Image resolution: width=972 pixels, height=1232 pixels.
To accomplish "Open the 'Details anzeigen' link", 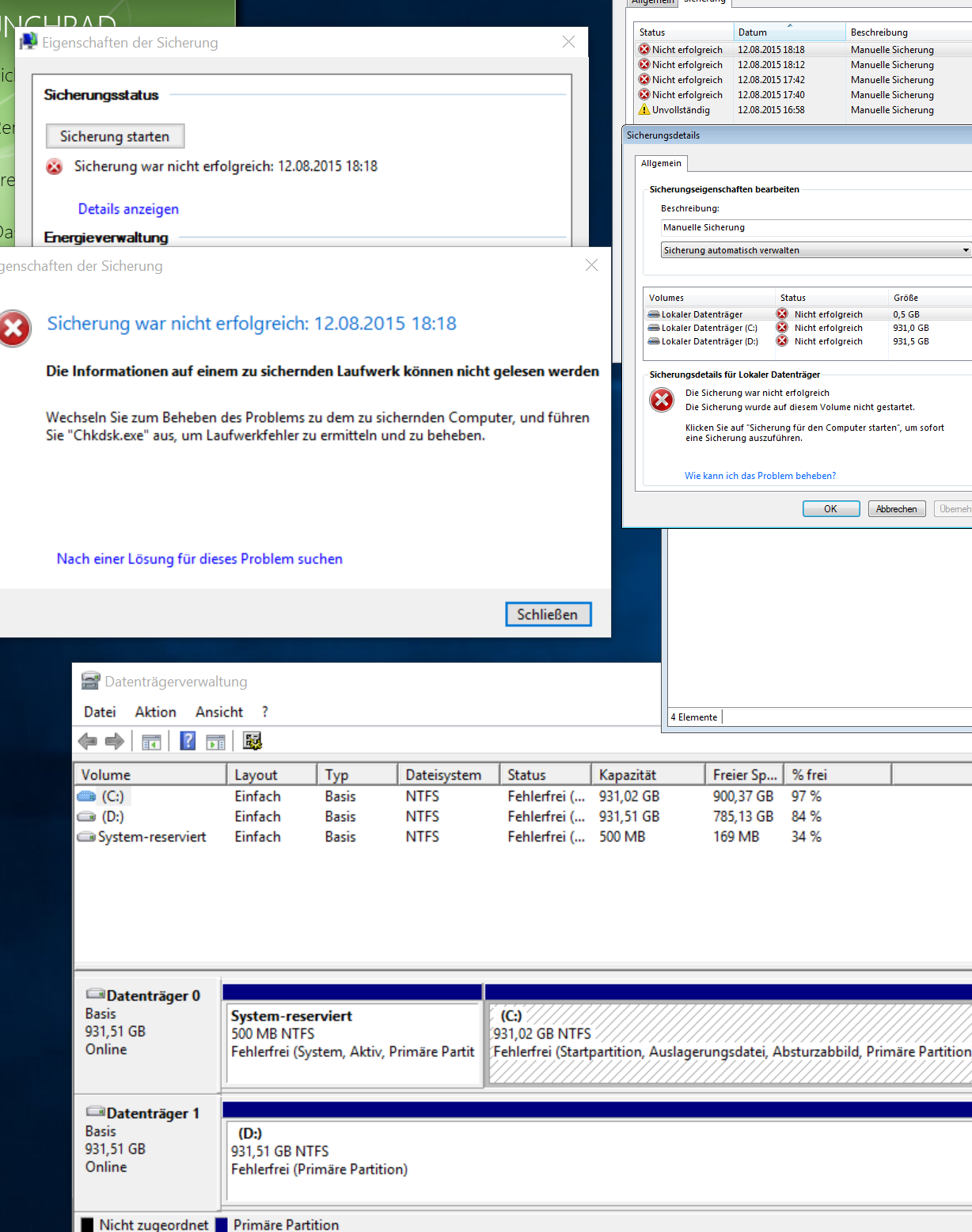I will pyautogui.click(x=128, y=209).
